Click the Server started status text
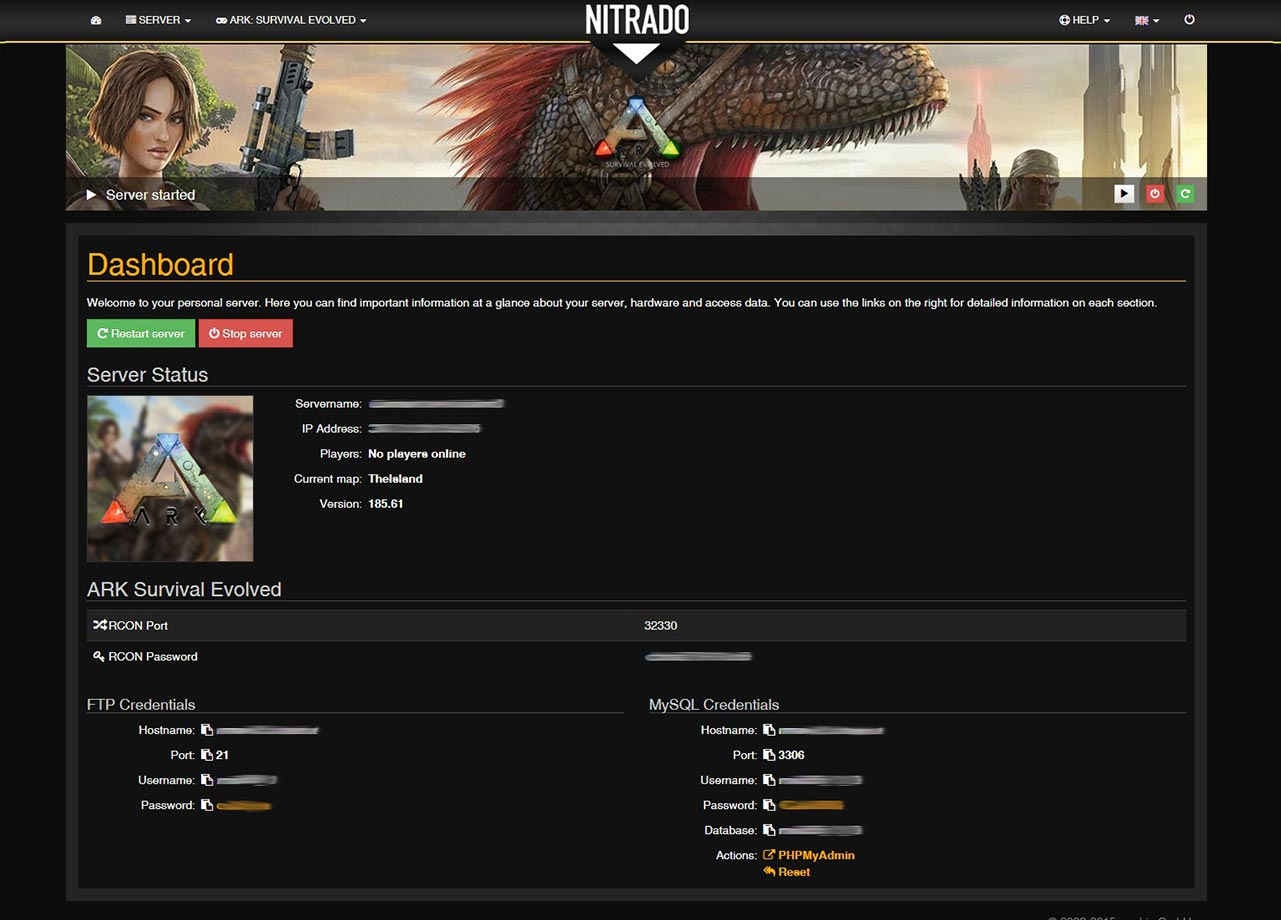This screenshot has height=920, width=1281. coord(151,195)
